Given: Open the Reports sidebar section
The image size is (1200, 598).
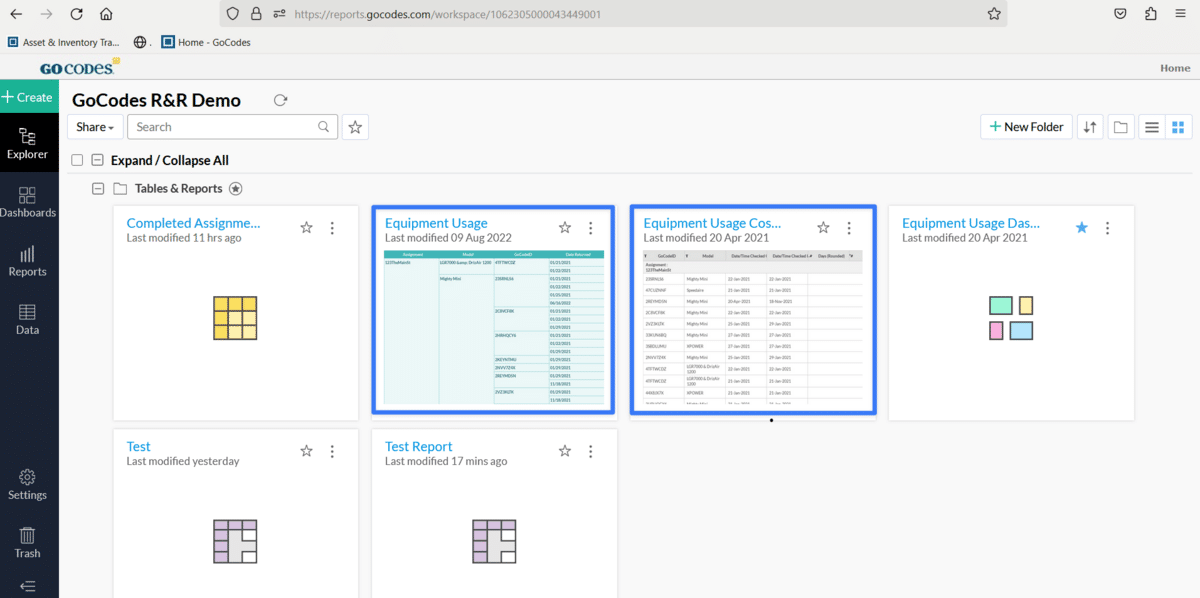Looking at the screenshot, I should pyautogui.click(x=28, y=261).
